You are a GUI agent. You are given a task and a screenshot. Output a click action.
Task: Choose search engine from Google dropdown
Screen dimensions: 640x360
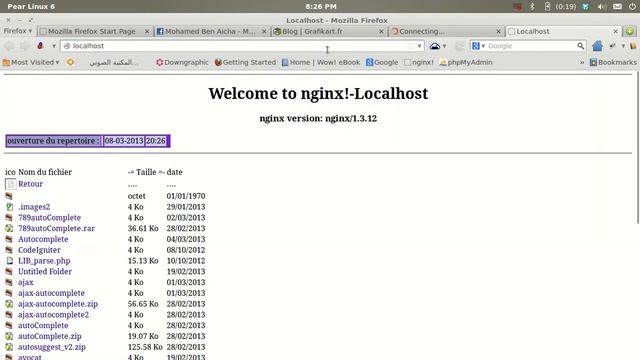478,46
